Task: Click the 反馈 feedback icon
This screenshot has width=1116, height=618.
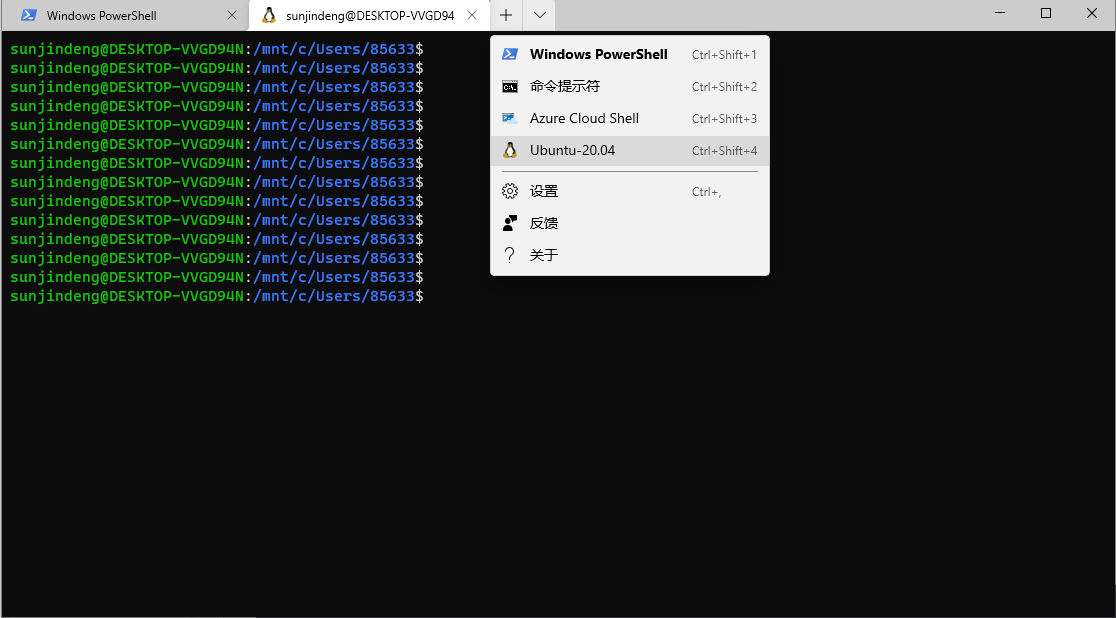Action: pos(509,222)
